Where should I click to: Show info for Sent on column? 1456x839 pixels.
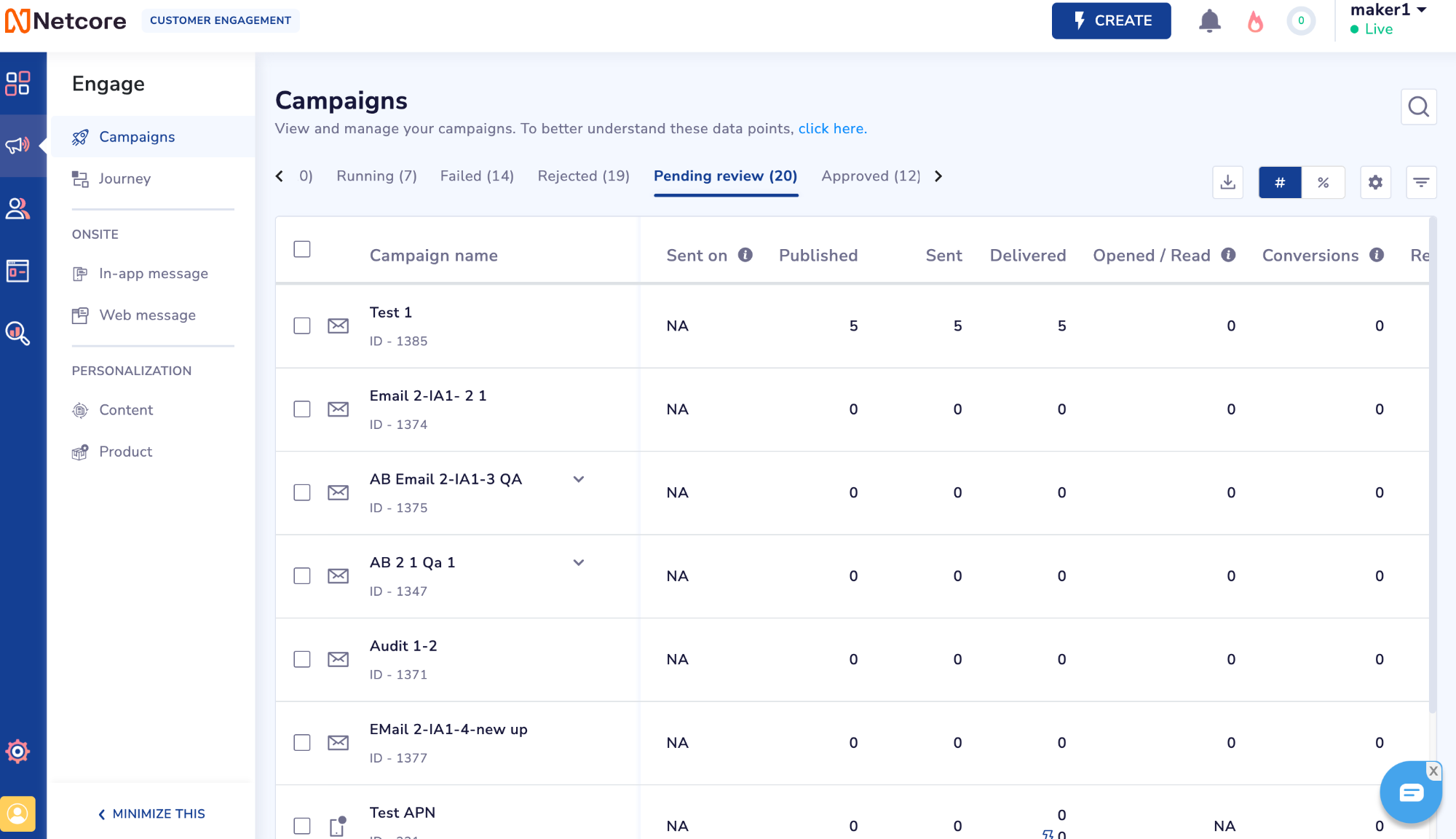745,254
